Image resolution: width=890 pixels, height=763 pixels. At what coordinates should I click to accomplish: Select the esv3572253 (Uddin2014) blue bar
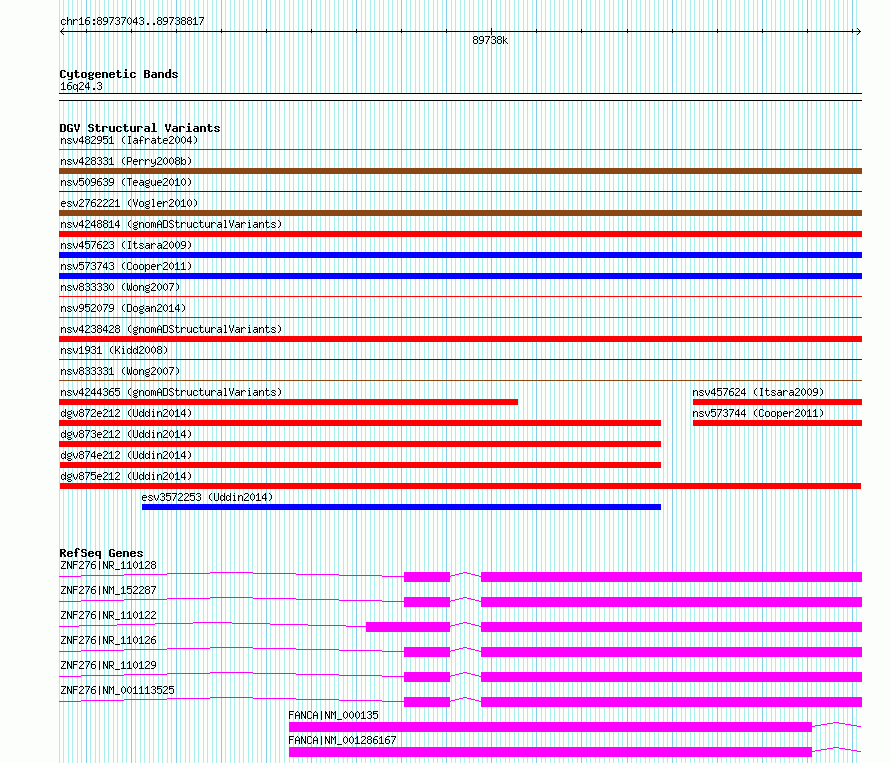click(x=401, y=507)
